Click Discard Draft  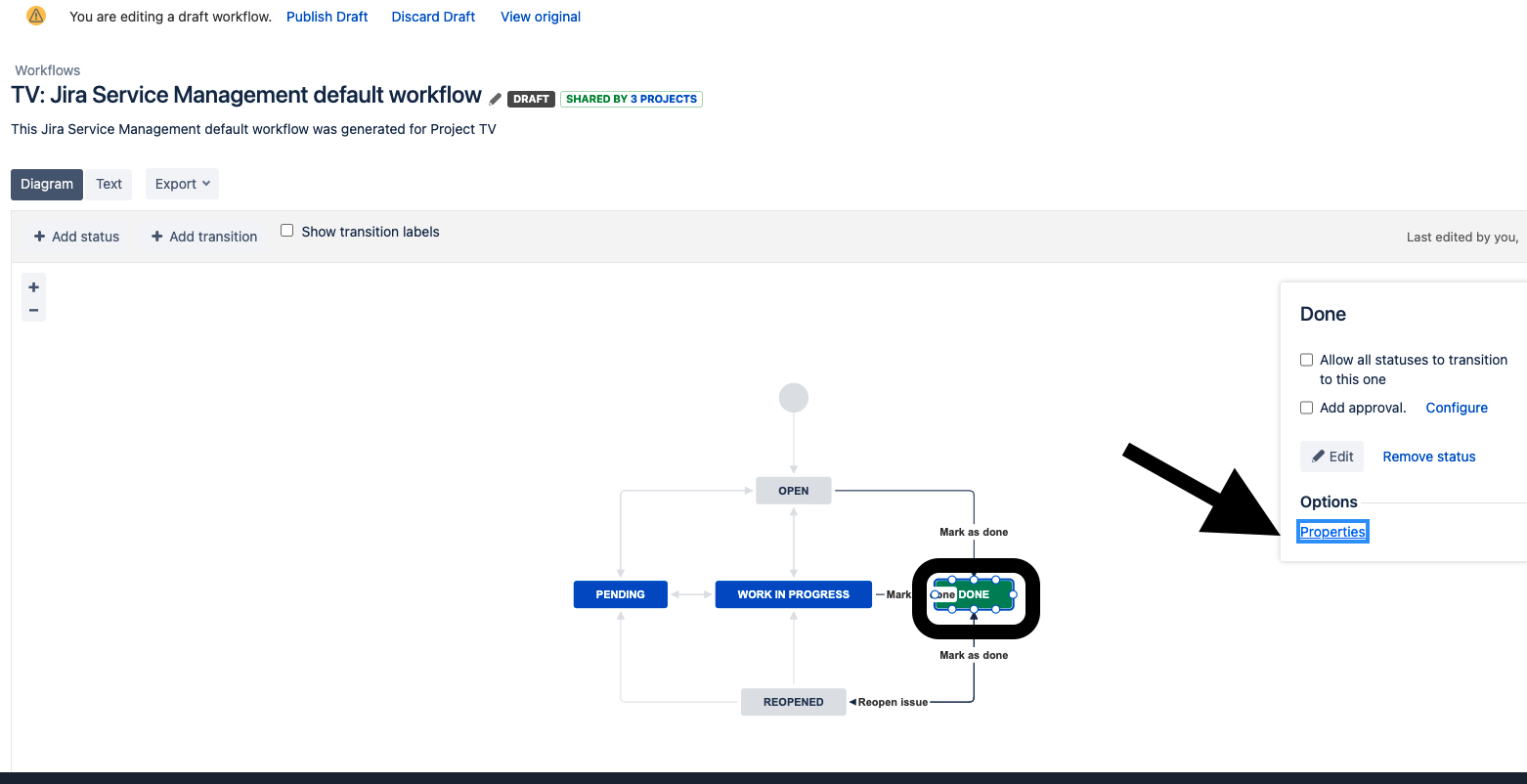[x=432, y=17]
